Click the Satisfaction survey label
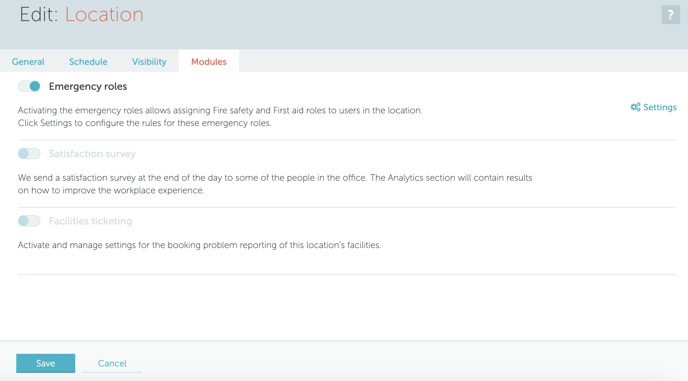Viewport: 688px width, 381px height. 92,154
